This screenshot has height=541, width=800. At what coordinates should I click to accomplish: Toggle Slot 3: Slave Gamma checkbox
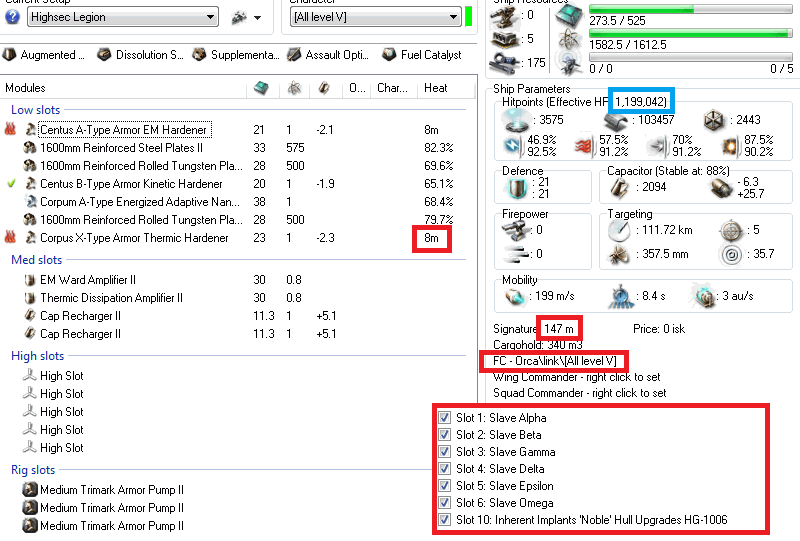[444, 452]
